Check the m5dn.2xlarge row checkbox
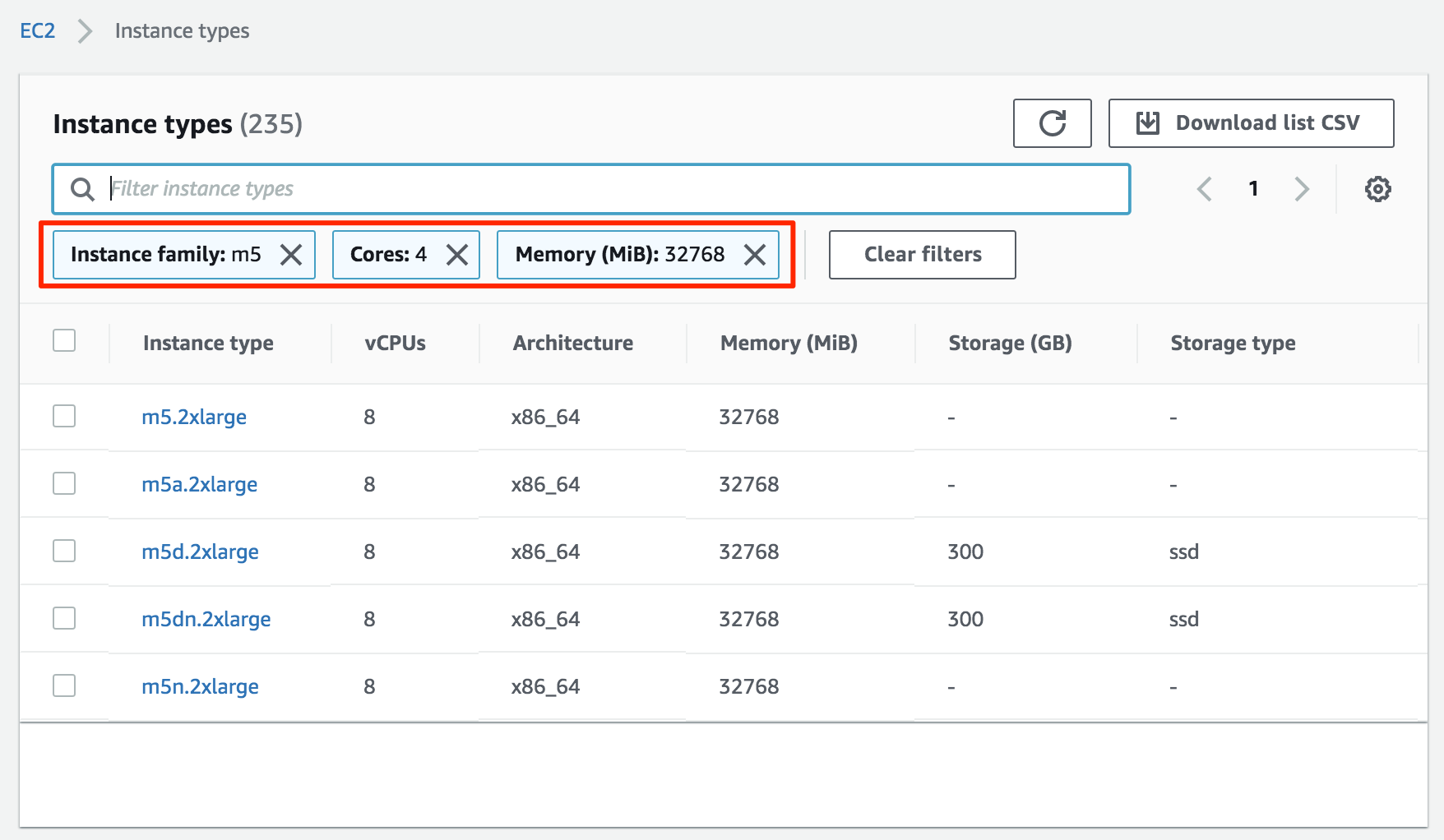This screenshot has height=840, width=1444. pos(64,618)
